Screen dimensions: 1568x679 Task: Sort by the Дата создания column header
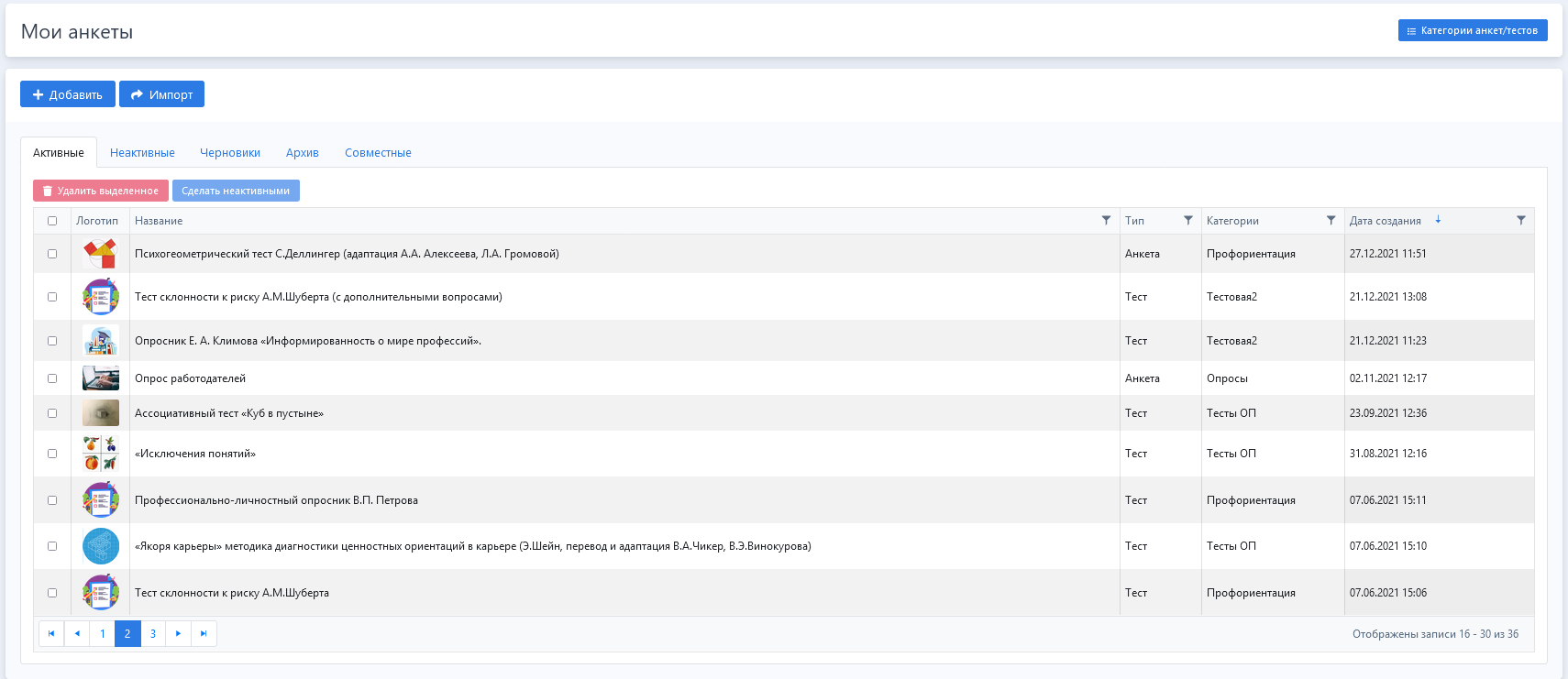(1385, 221)
